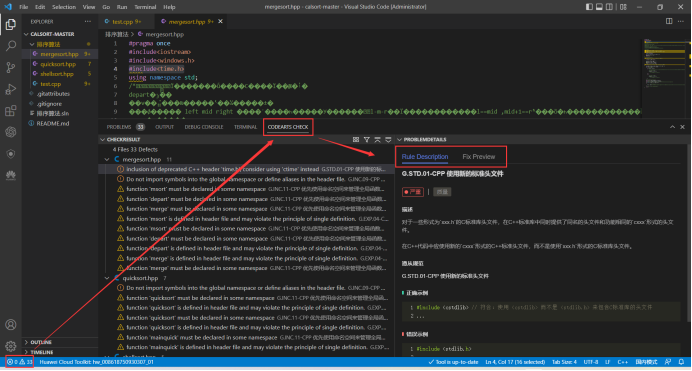Switch to the TERMINAL panel tab
The image size is (692, 371).
[245, 127]
